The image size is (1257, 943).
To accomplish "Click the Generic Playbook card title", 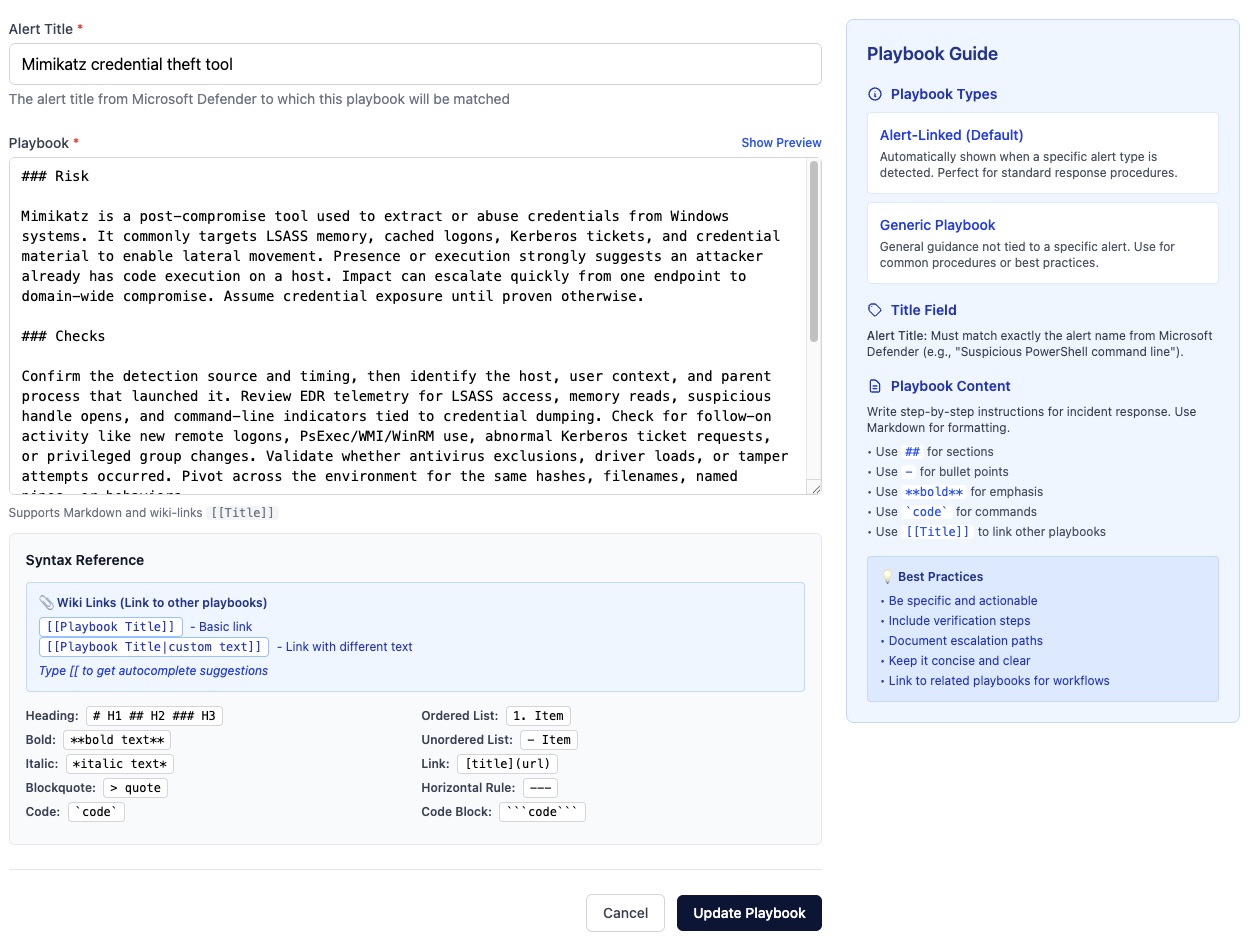I will coord(937,225).
